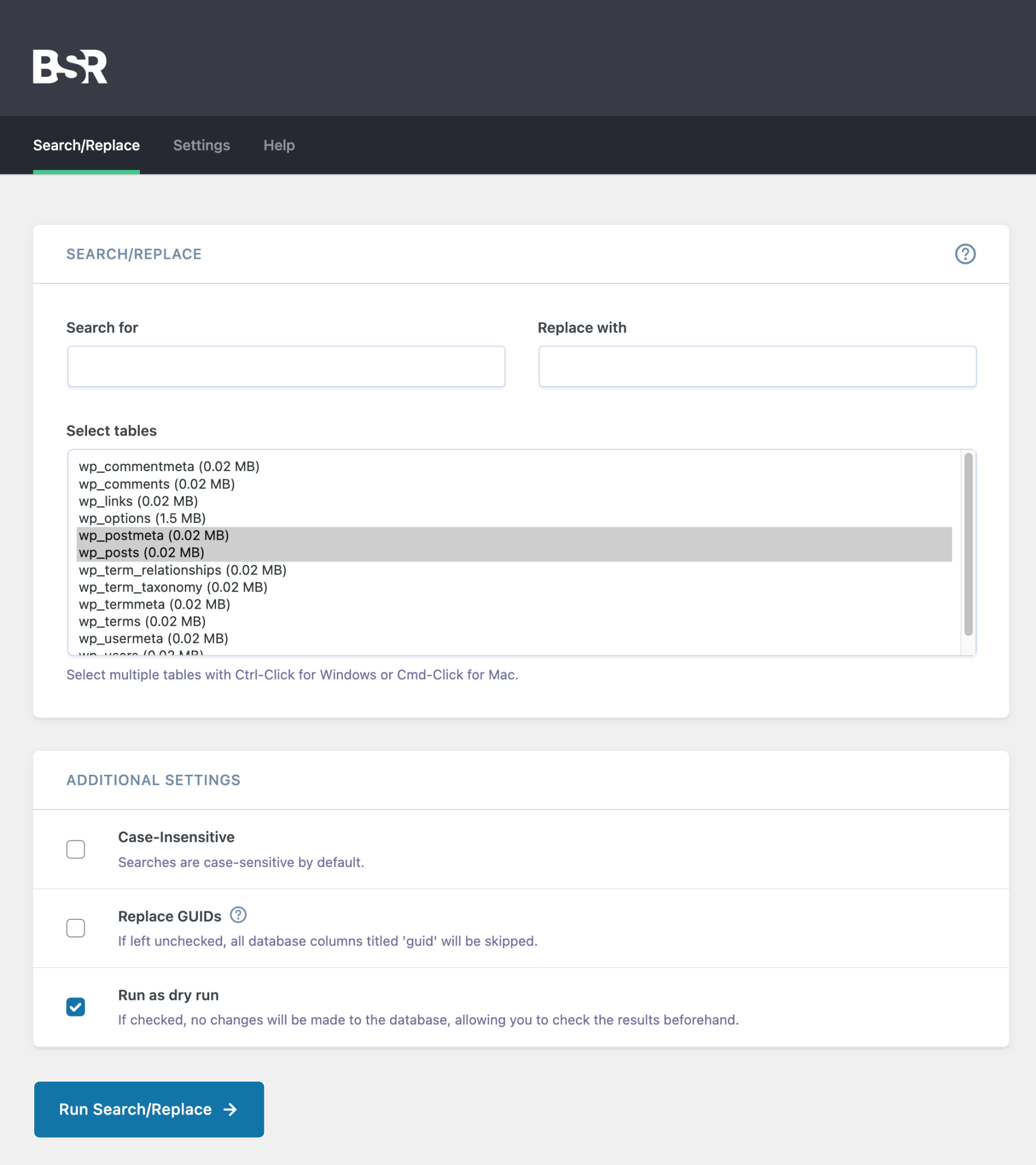Uncheck Run as dry run
Screen dimensions: 1036x1165
(75, 1006)
